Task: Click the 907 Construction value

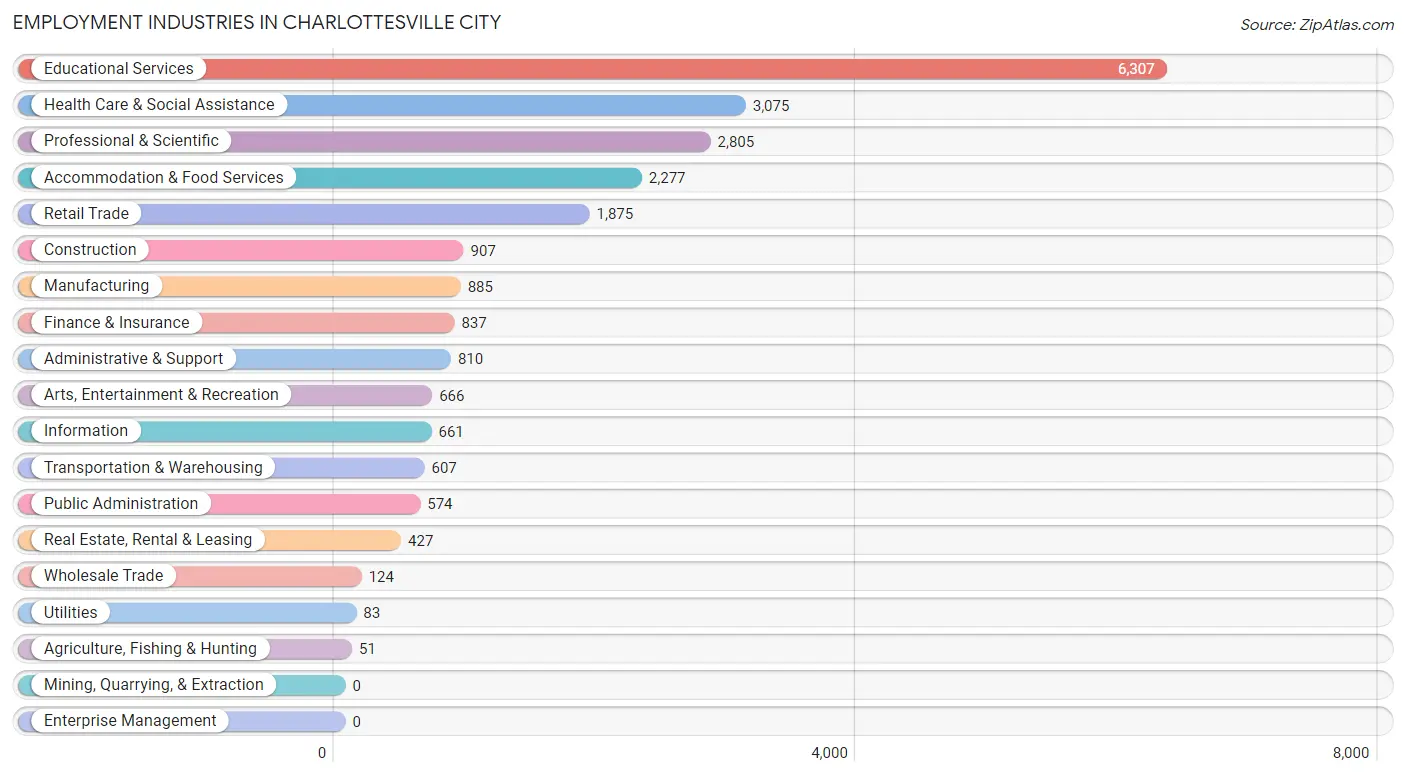Action: click(483, 251)
